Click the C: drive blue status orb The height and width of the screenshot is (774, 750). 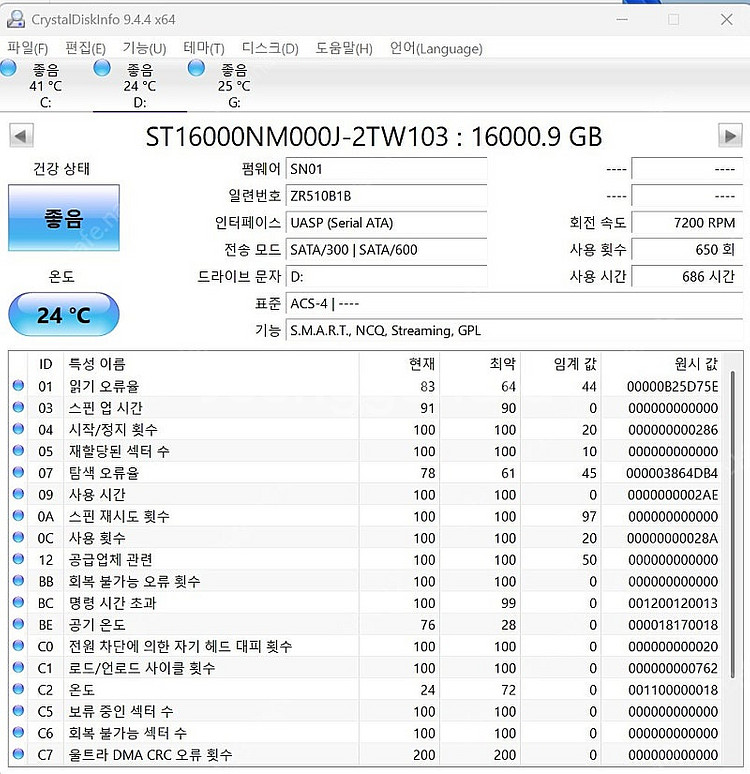click(x=8, y=68)
